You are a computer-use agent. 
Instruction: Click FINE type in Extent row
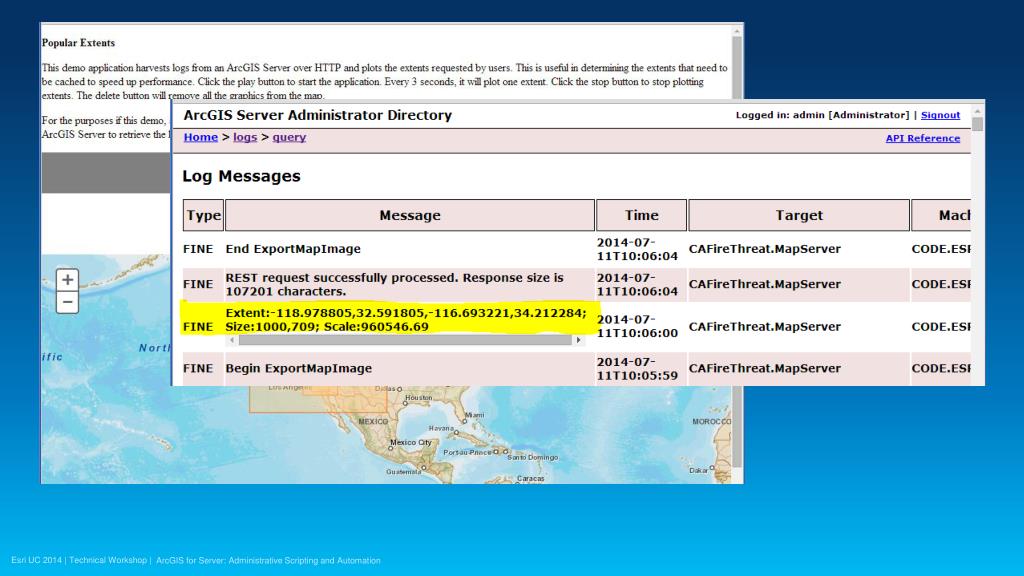pos(198,327)
